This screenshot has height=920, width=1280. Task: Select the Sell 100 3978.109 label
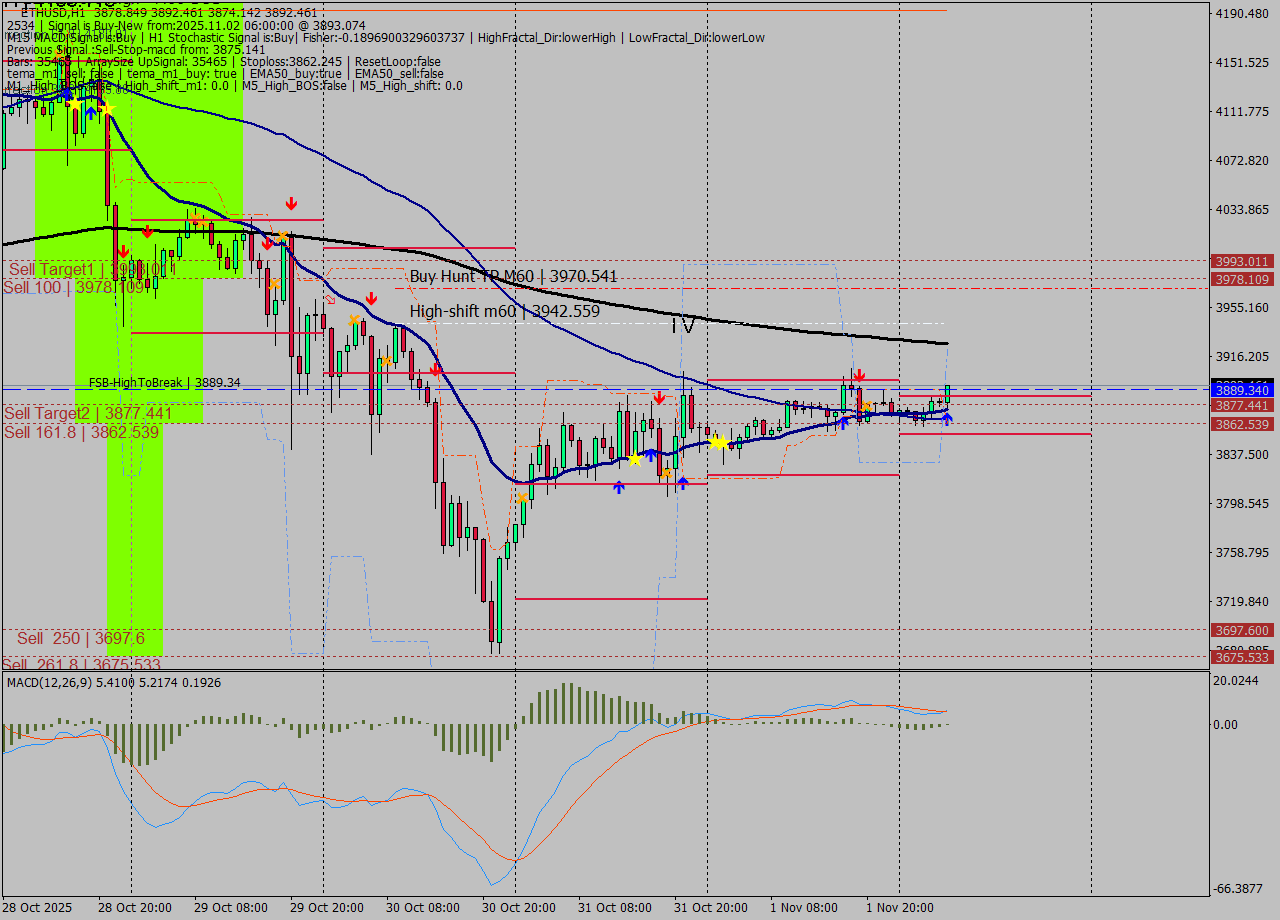(73, 287)
